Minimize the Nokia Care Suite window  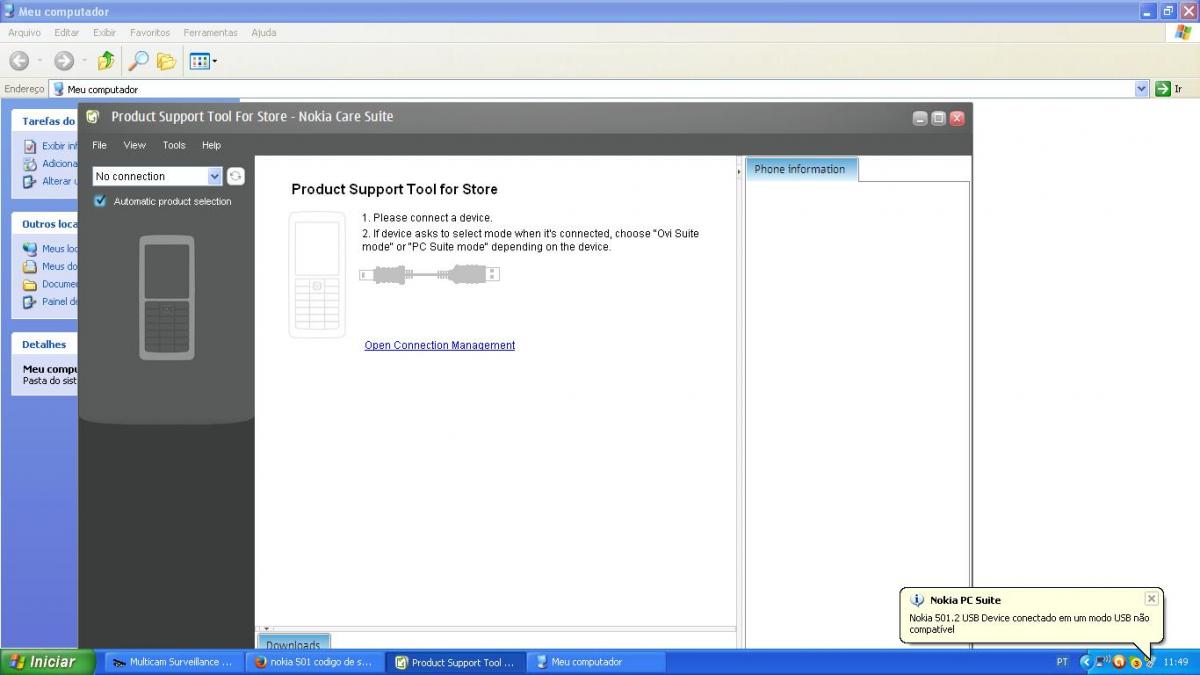(920, 118)
